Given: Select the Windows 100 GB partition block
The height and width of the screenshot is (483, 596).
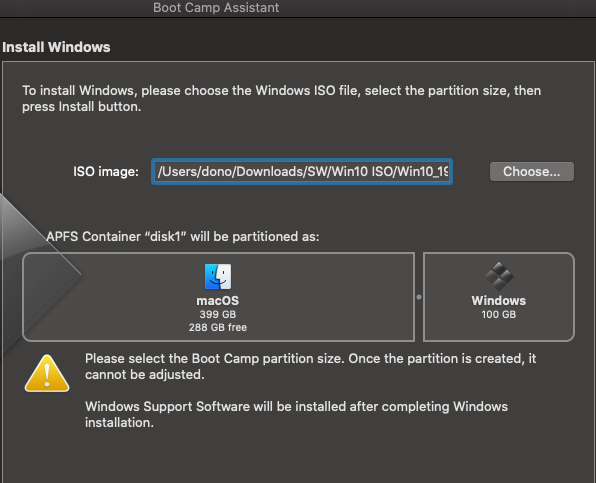Looking at the screenshot, I should click(x=499, y=297).
